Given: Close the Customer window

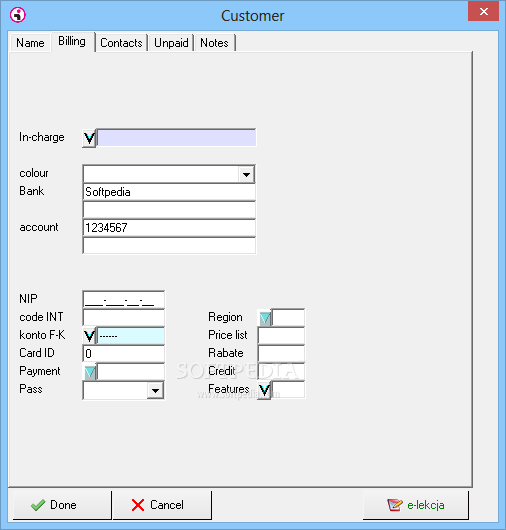Looking at the screenshot, I should click(484, 11).
